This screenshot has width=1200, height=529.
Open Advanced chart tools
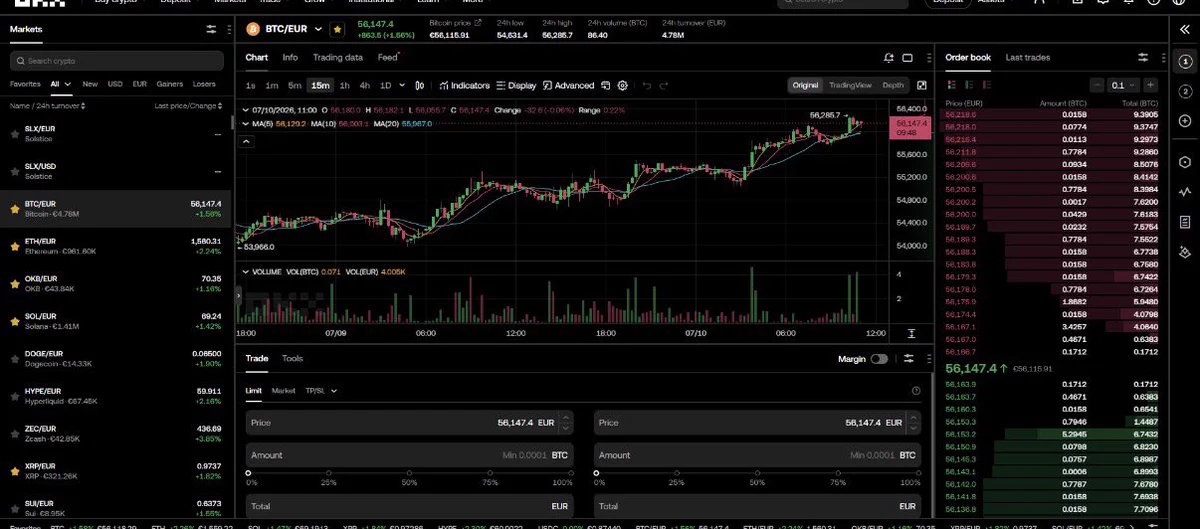(568, 86)
